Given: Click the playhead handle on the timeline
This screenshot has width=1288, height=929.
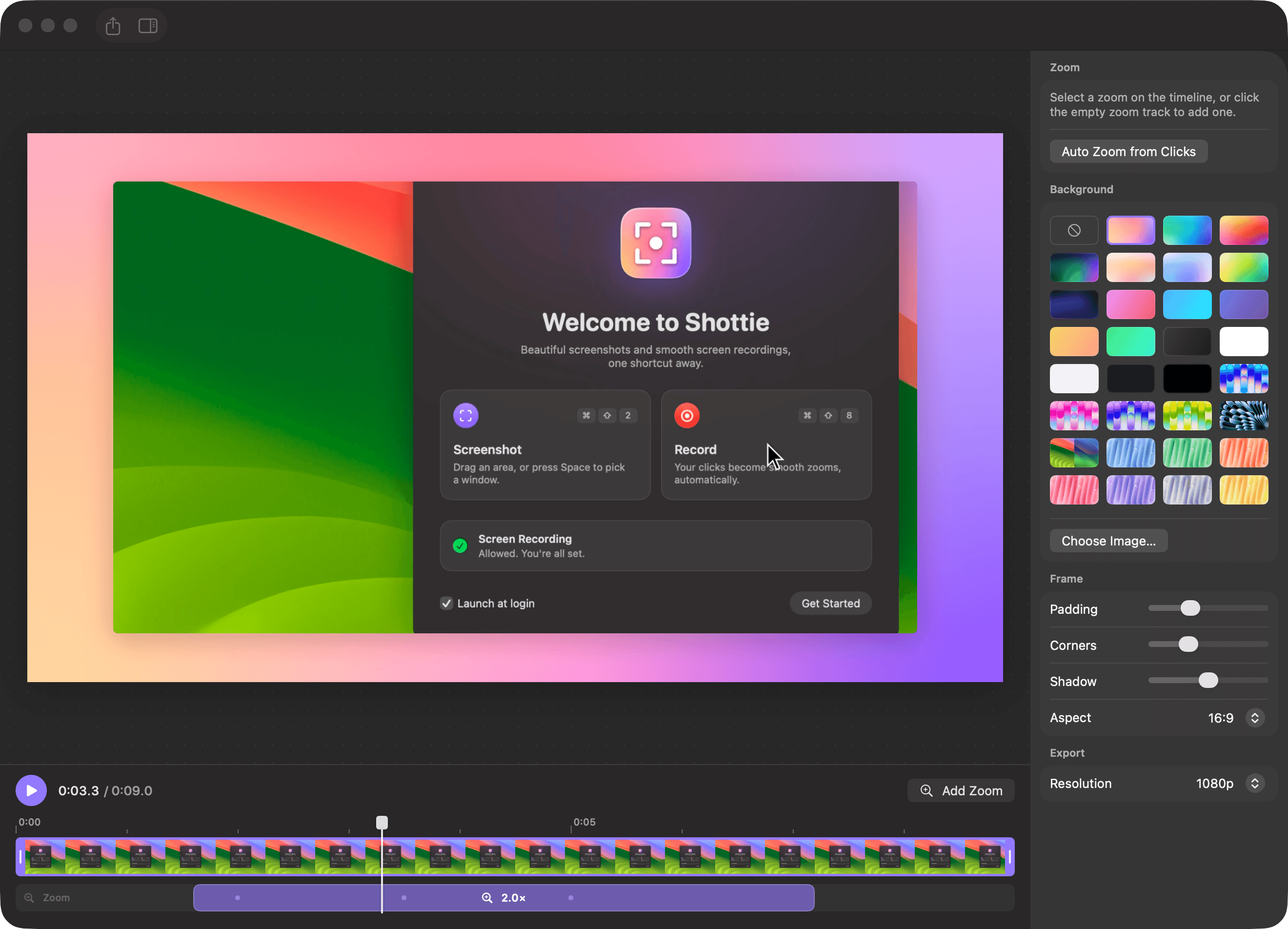Looking at the screenshot, I should coord(382,822).
